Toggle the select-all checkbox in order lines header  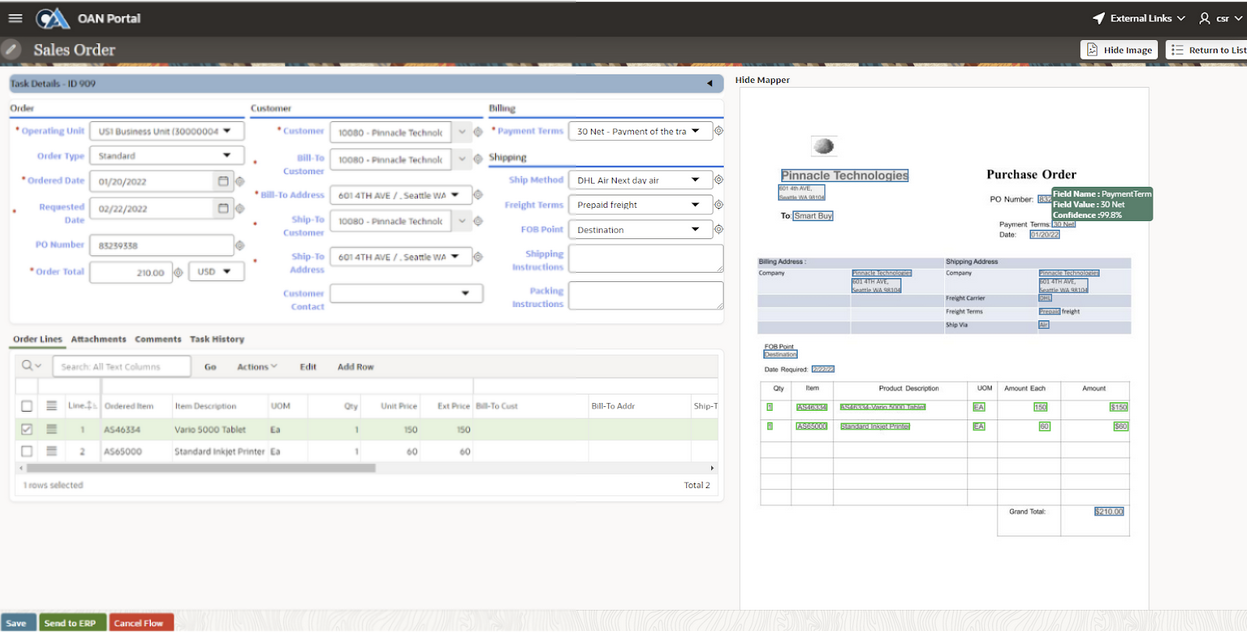26,406
